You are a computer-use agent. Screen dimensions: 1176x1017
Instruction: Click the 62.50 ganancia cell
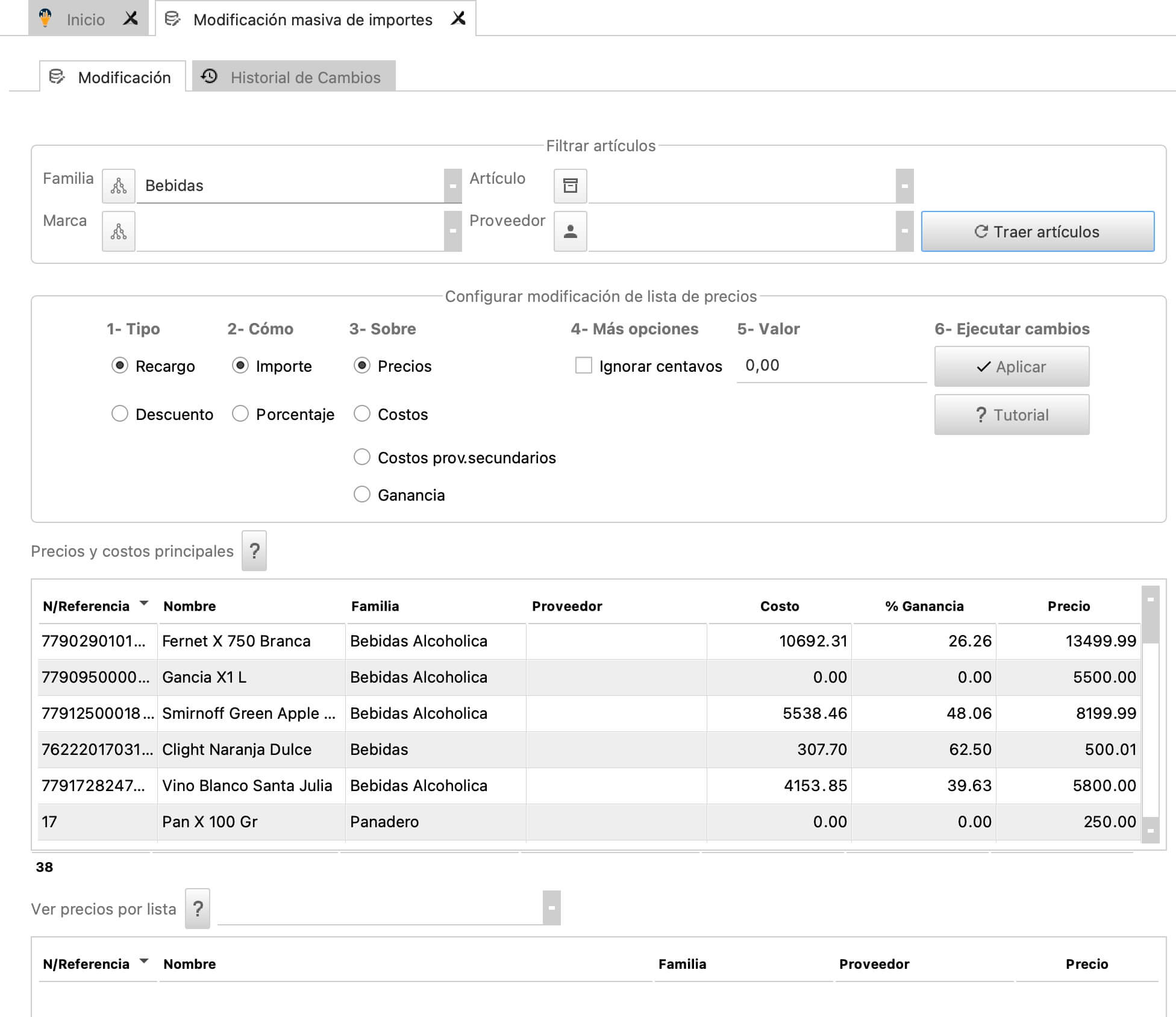(924, 749)
